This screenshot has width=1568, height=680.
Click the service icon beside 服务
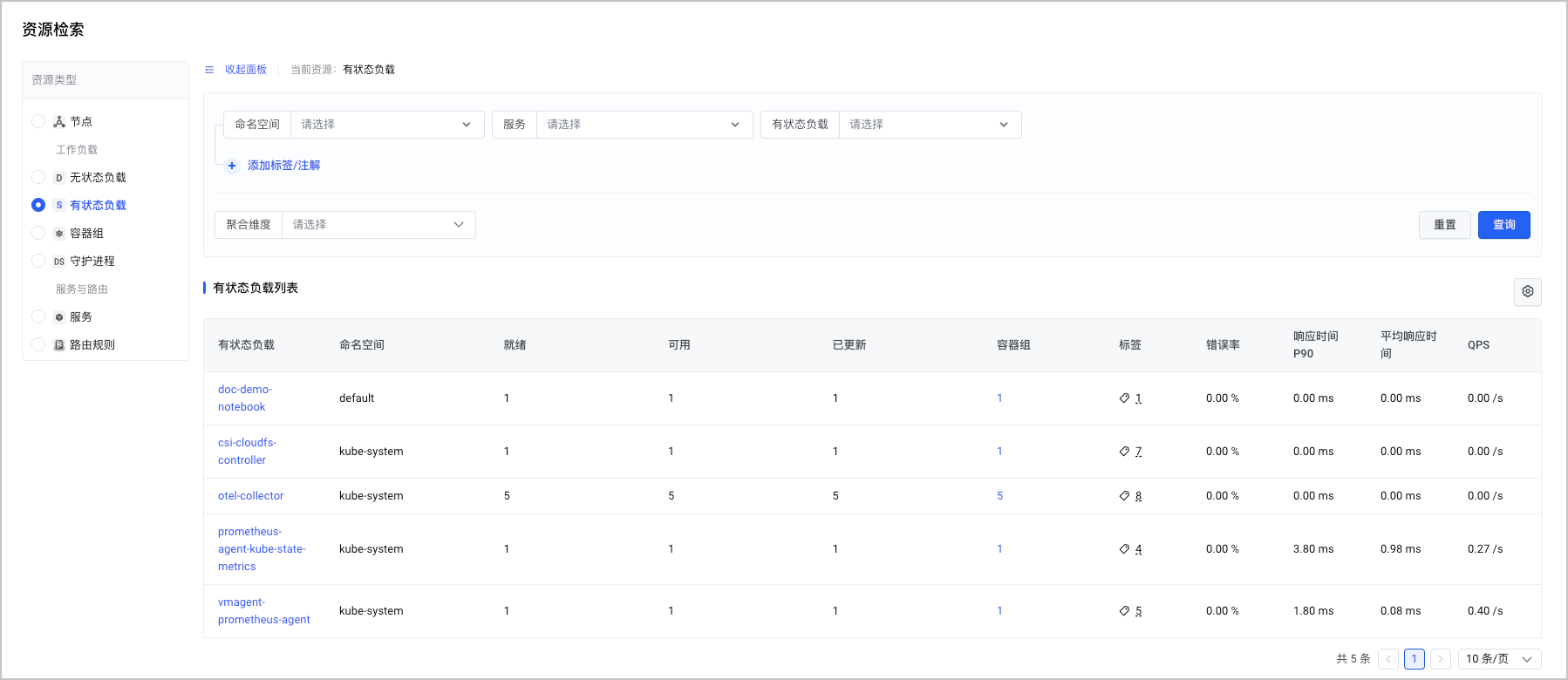tap(59, 317)
